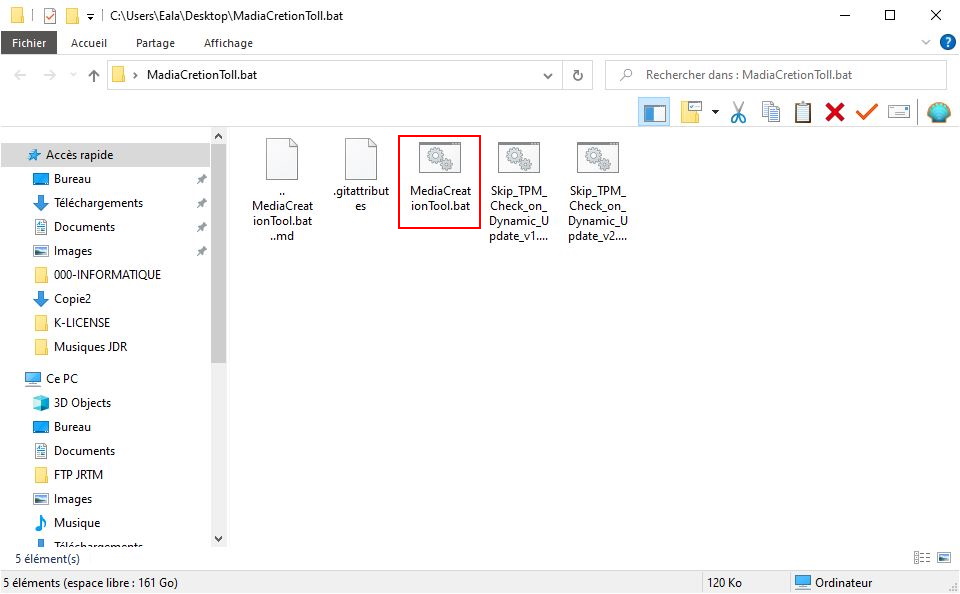Click the clipboard Paste icon
Screen dimensions: 960x594
click(803, 112)
